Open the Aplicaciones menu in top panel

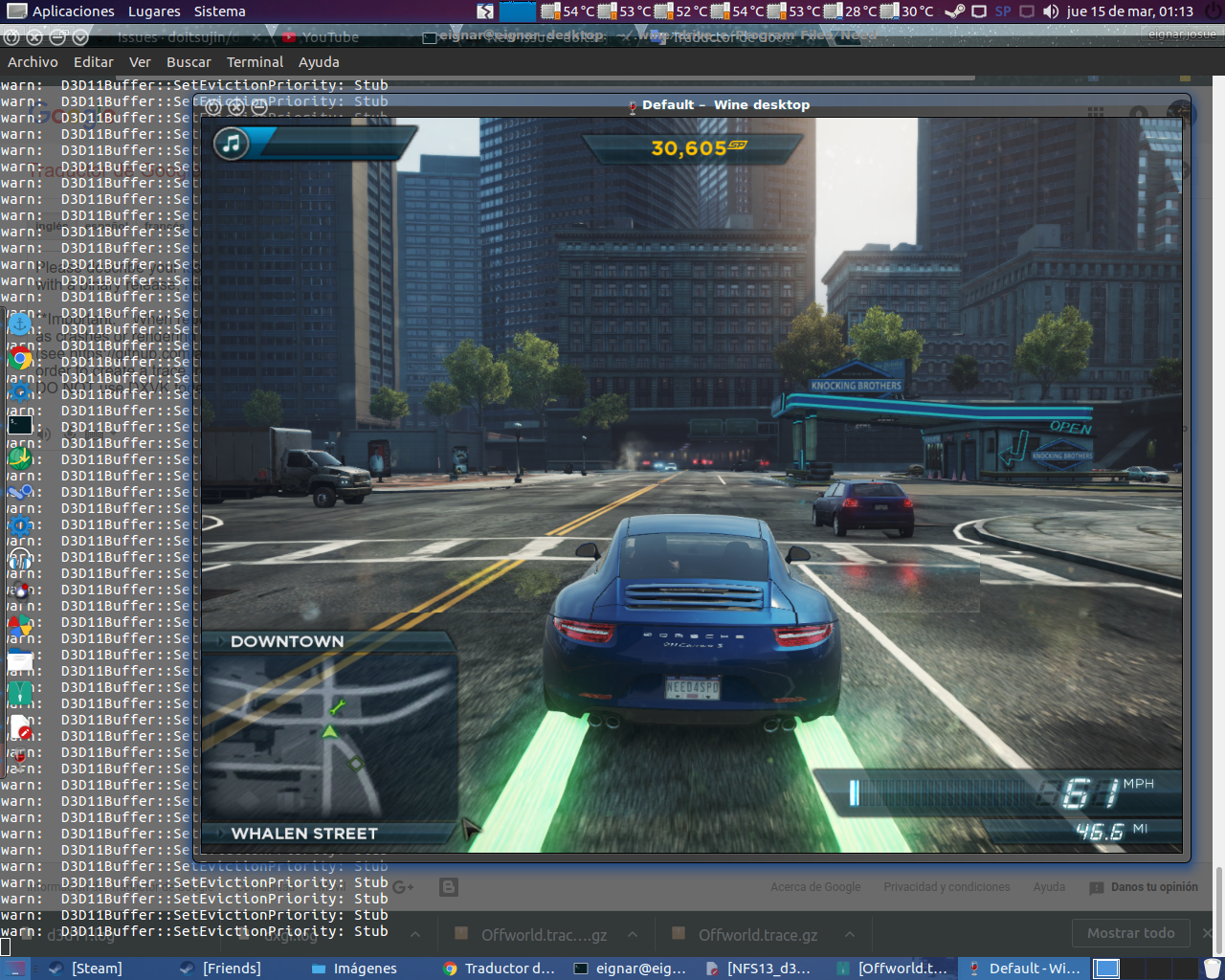click(60, 11)
